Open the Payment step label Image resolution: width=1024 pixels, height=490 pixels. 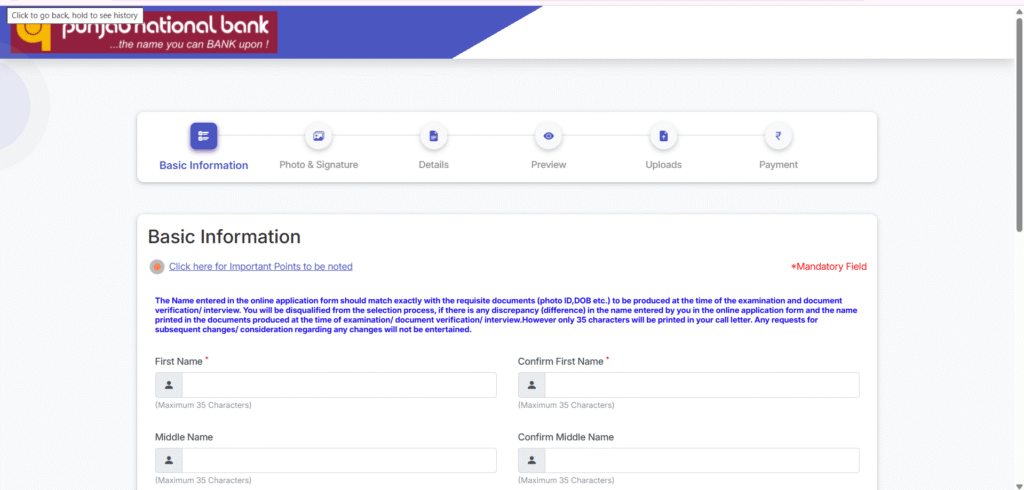click(x=778, y=165)
